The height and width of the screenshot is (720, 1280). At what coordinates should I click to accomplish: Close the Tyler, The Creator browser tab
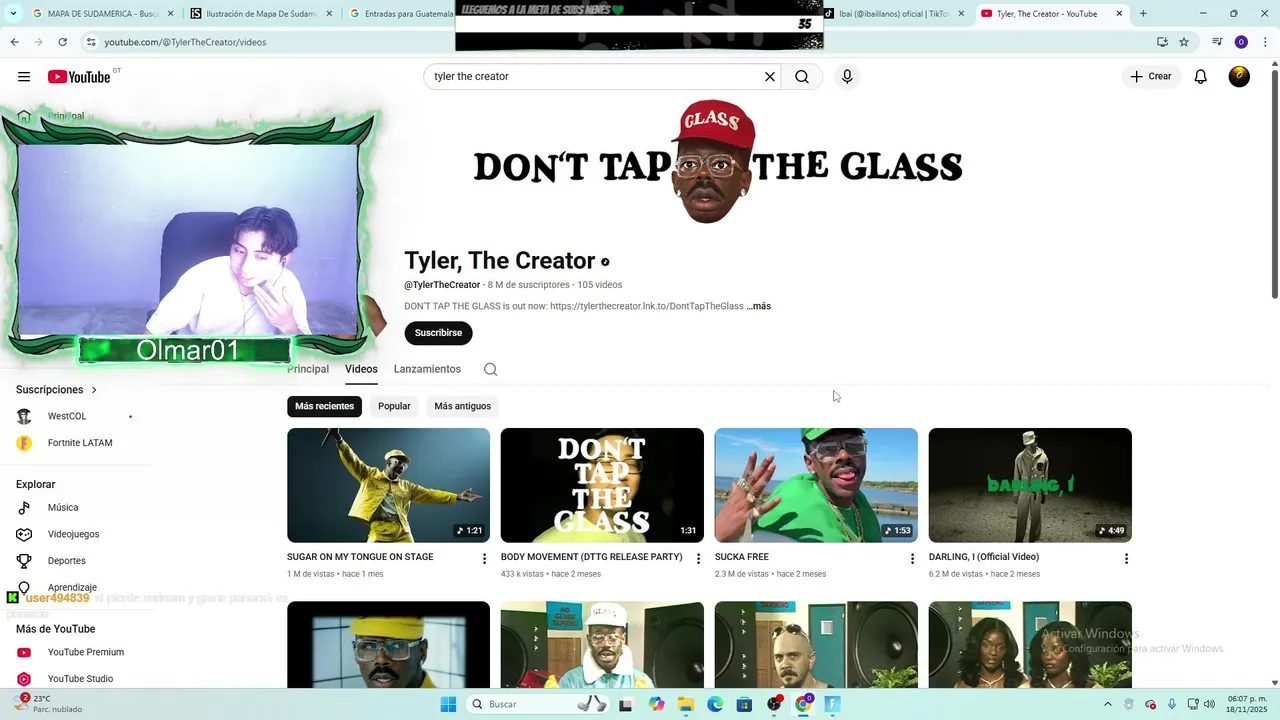pyautogui.click(x=1119, y=14)
